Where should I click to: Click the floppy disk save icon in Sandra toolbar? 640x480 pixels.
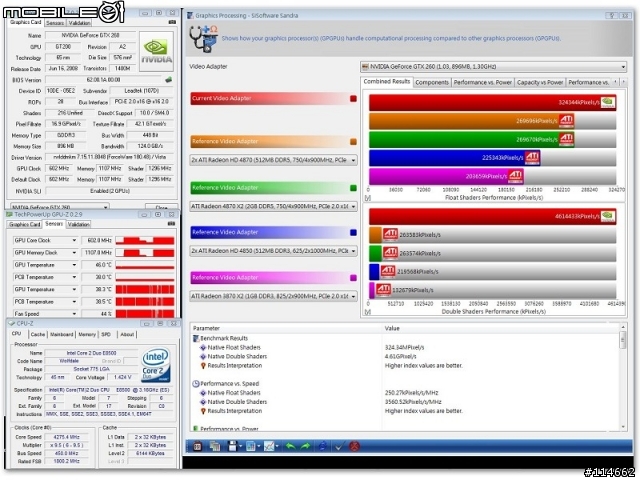click(232, 446)
